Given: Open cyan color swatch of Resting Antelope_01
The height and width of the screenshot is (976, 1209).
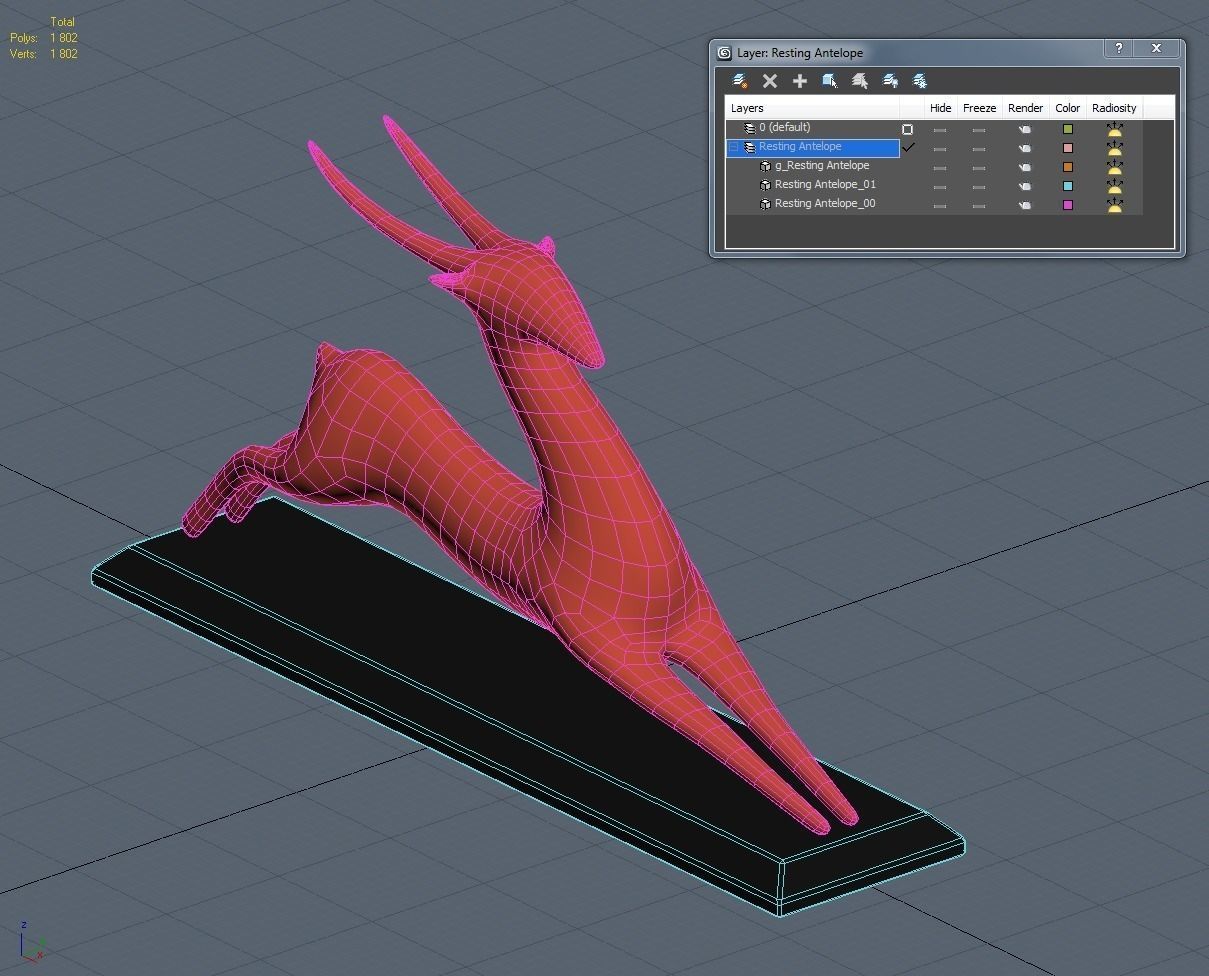Looking at the screenshot, I should (x=1068, y=186).
